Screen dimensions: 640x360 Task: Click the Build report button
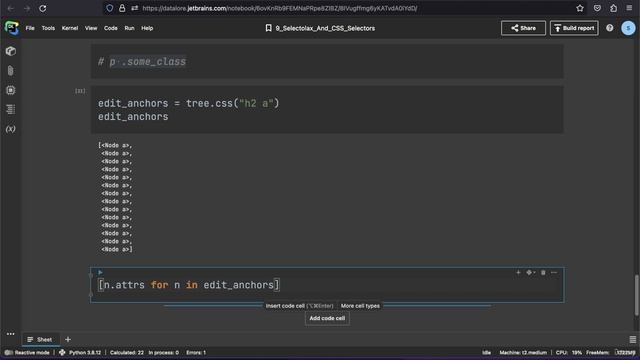pos(574,28)
